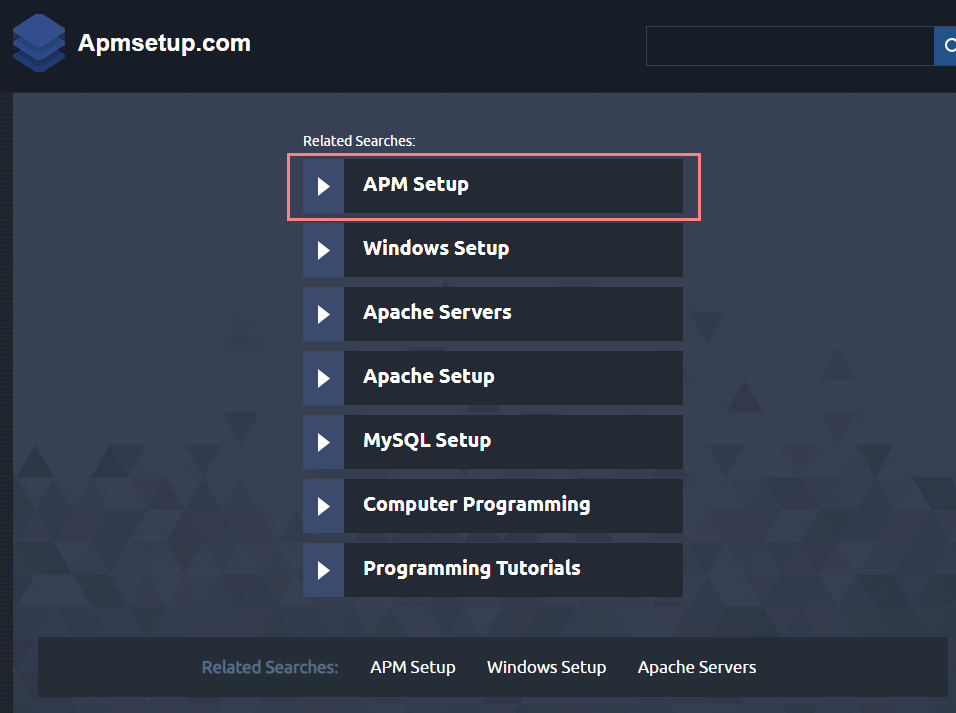956x713 pixels.
Task: Click the arrow icon beside Windows Setup
Action: [x=324, y=250]
